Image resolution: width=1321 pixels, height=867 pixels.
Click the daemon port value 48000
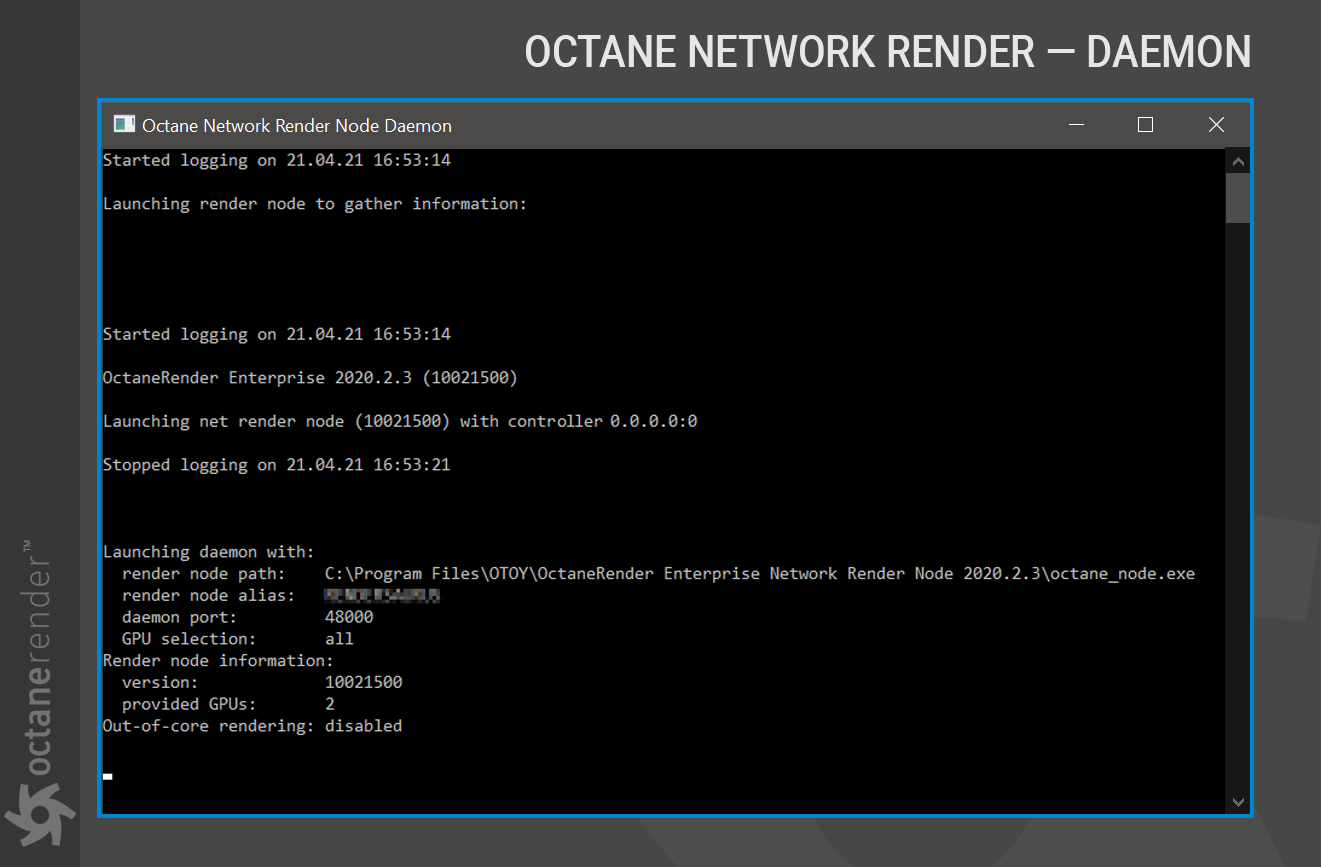349,617
